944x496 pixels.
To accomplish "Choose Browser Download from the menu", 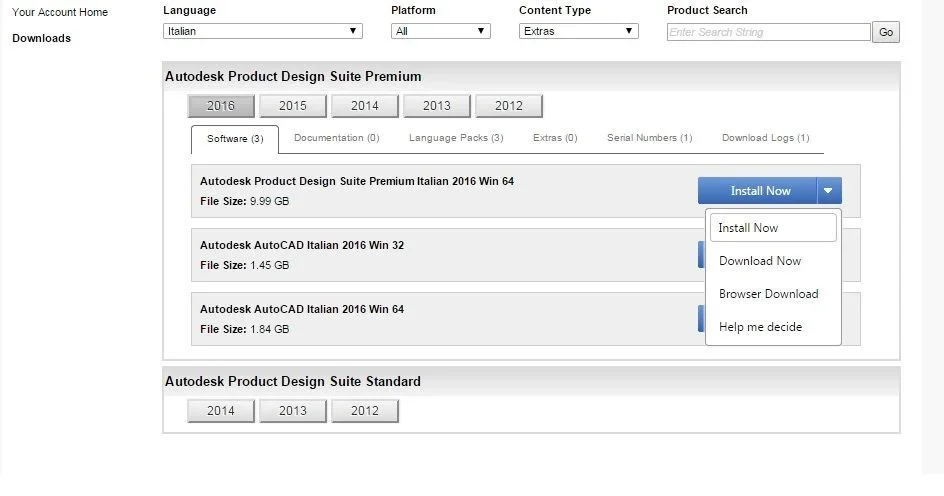I will click(x=769, y=294).
